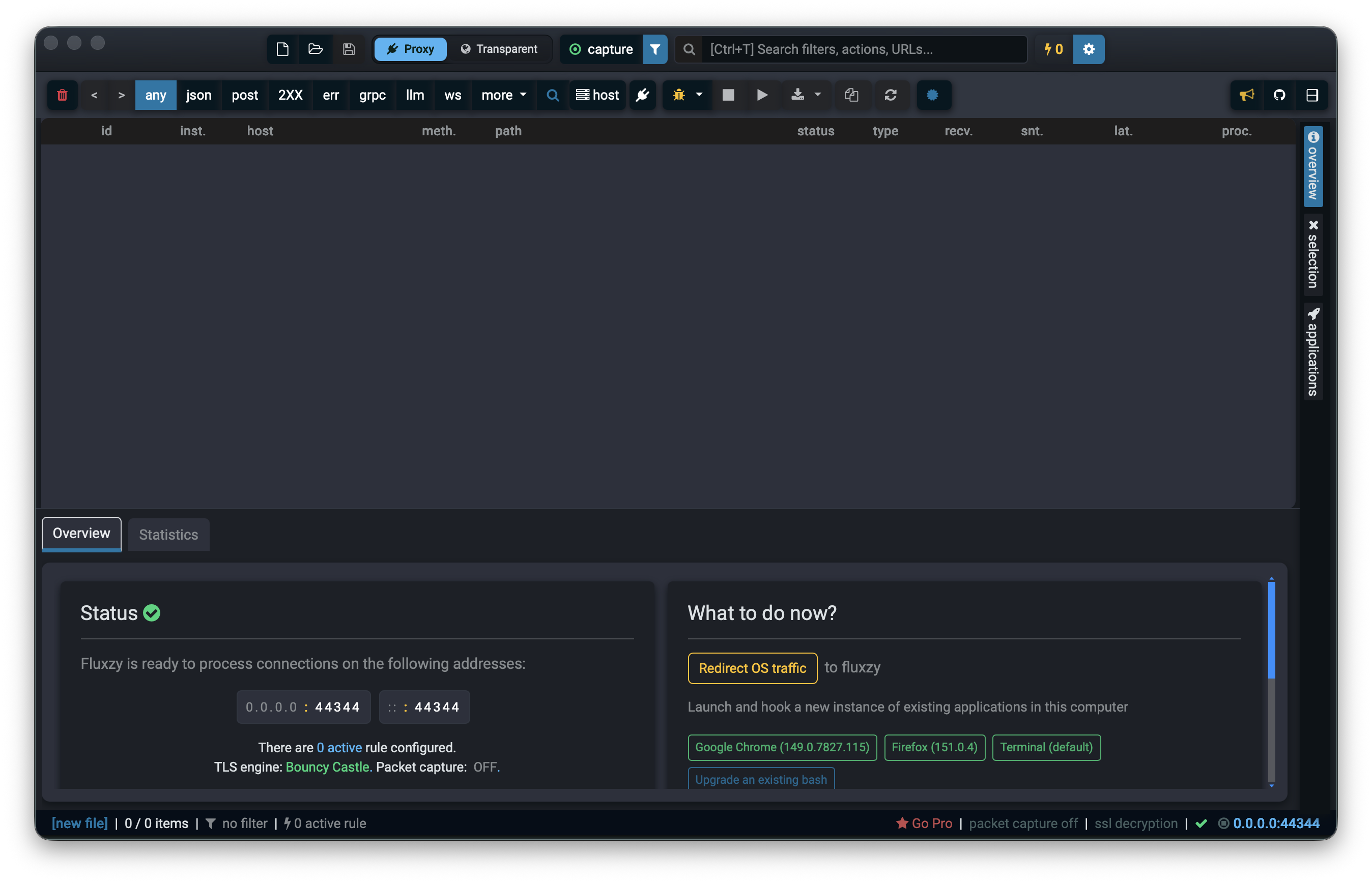Click the blue badge certificate icon

tap(933, 95)
